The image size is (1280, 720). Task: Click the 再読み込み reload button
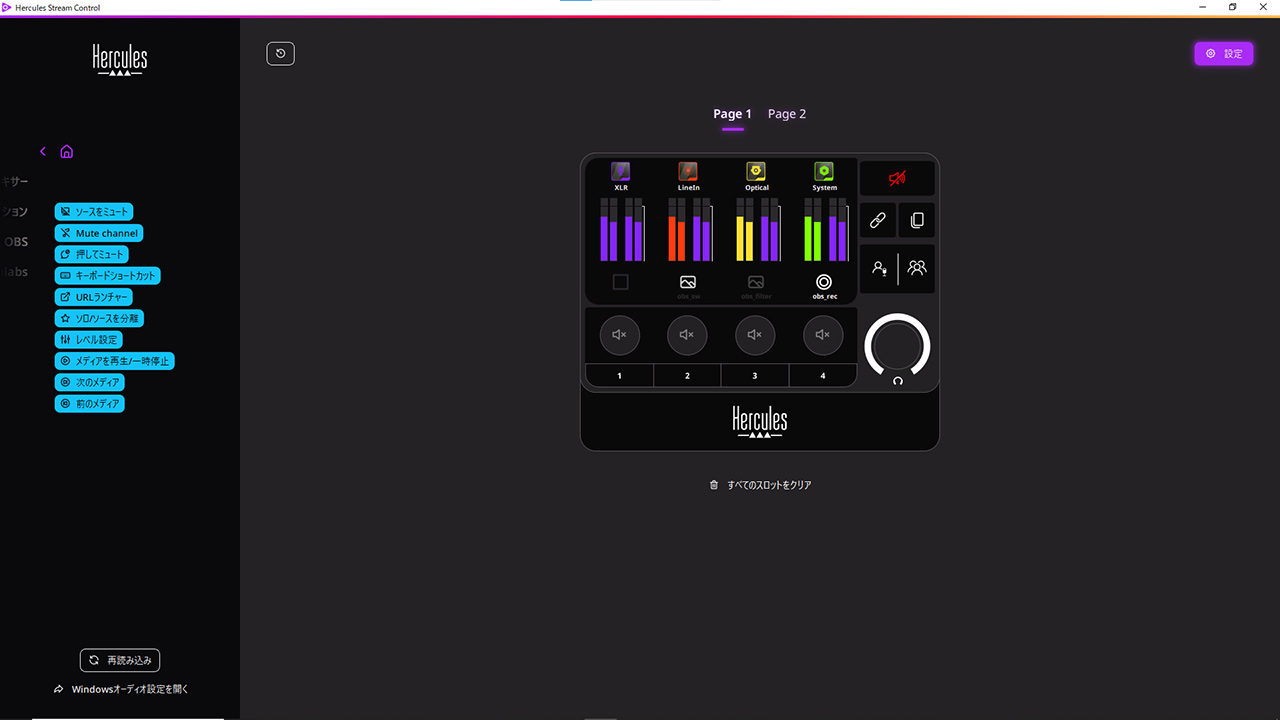tap(120, 660)
